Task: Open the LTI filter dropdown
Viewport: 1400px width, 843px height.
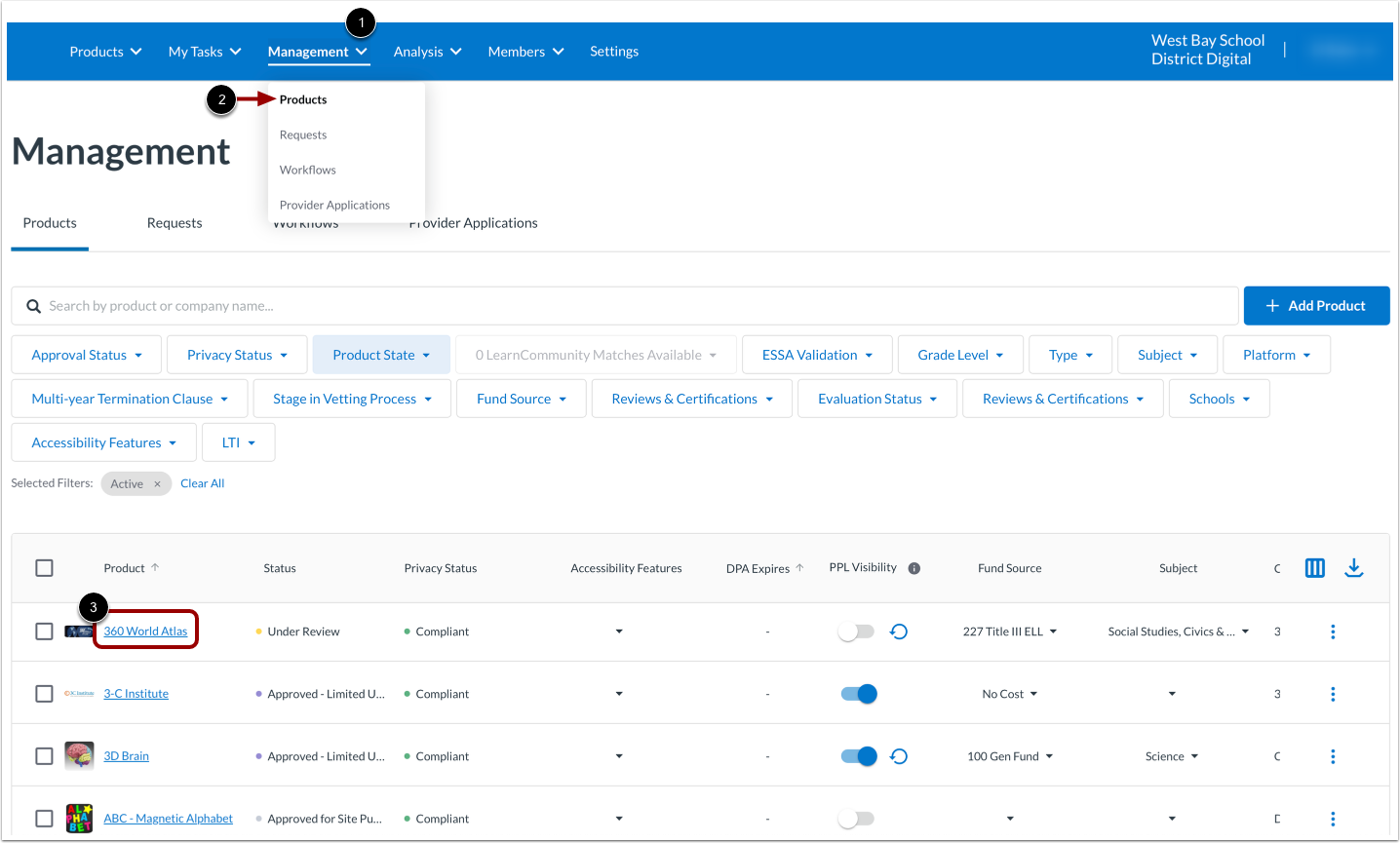Action: 239,442
